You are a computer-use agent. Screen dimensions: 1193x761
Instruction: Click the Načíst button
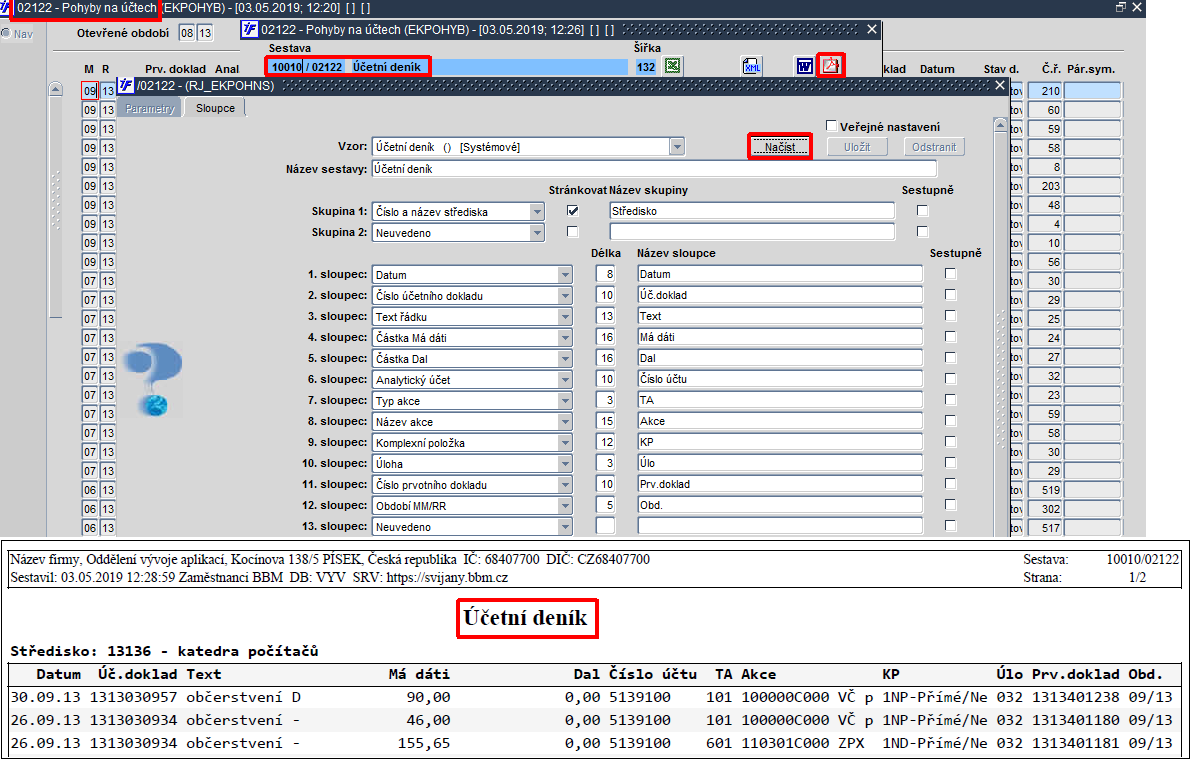pyautogui.click(x=780, y=147)
